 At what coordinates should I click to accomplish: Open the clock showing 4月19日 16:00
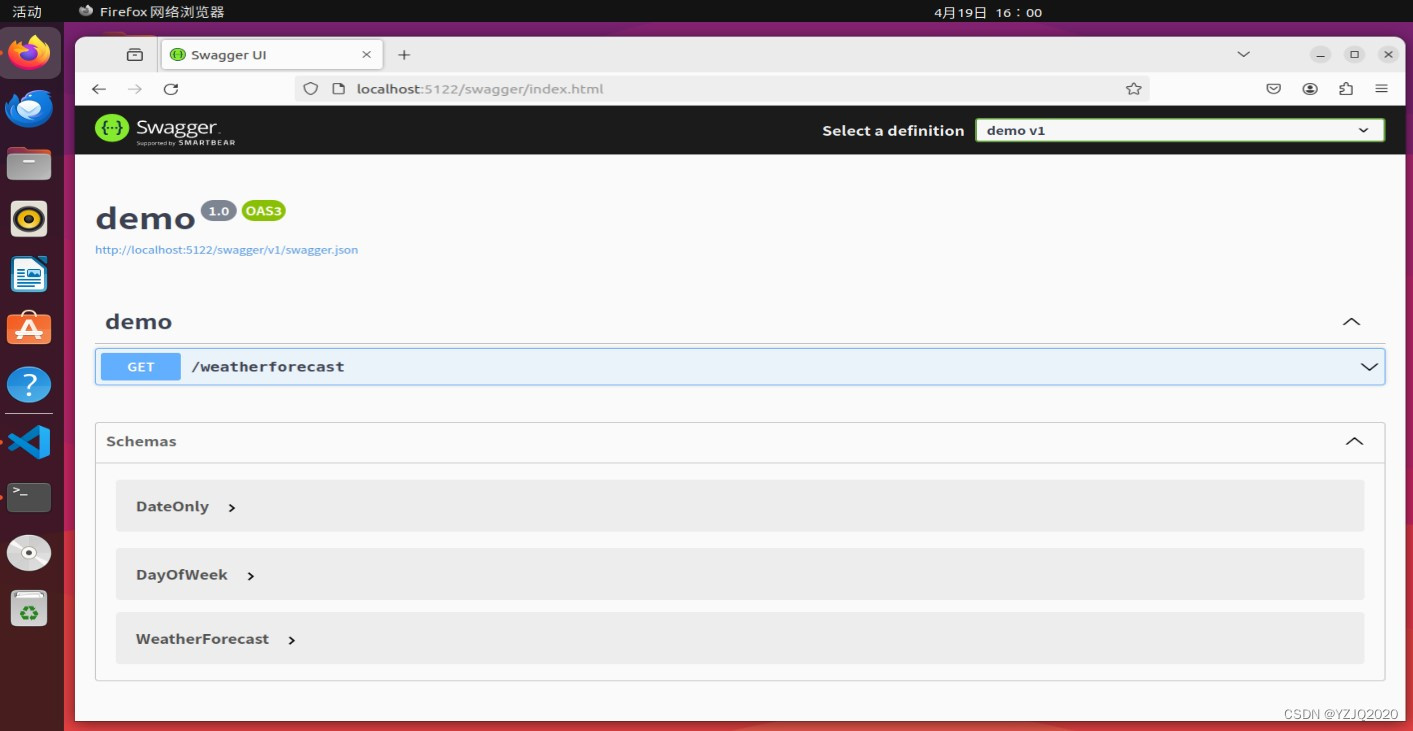988,12
